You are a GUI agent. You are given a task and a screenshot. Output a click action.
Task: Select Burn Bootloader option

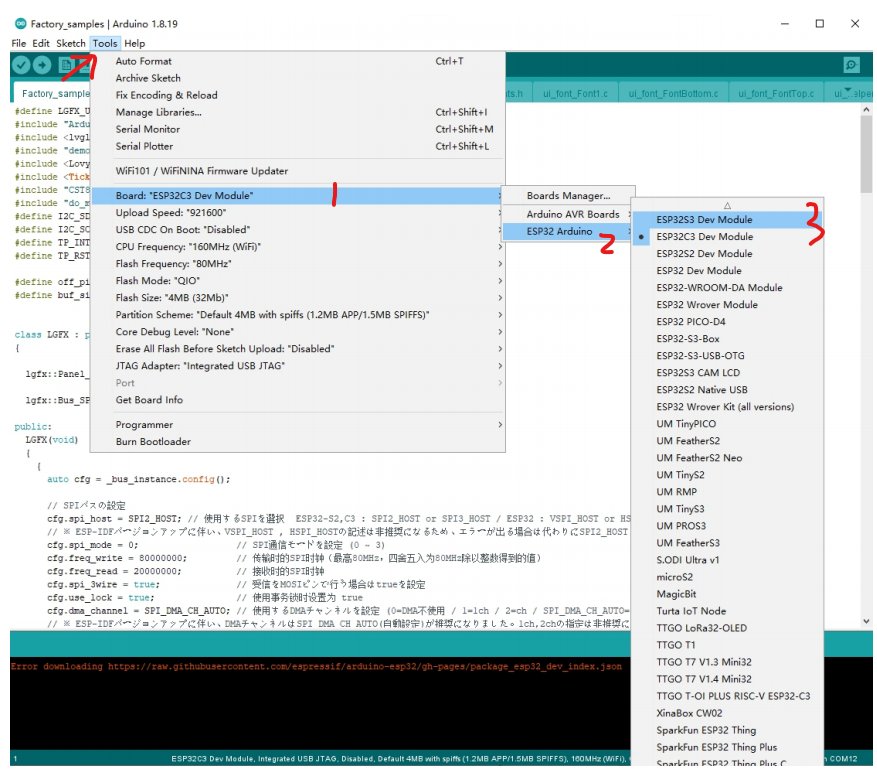point(152,442)
